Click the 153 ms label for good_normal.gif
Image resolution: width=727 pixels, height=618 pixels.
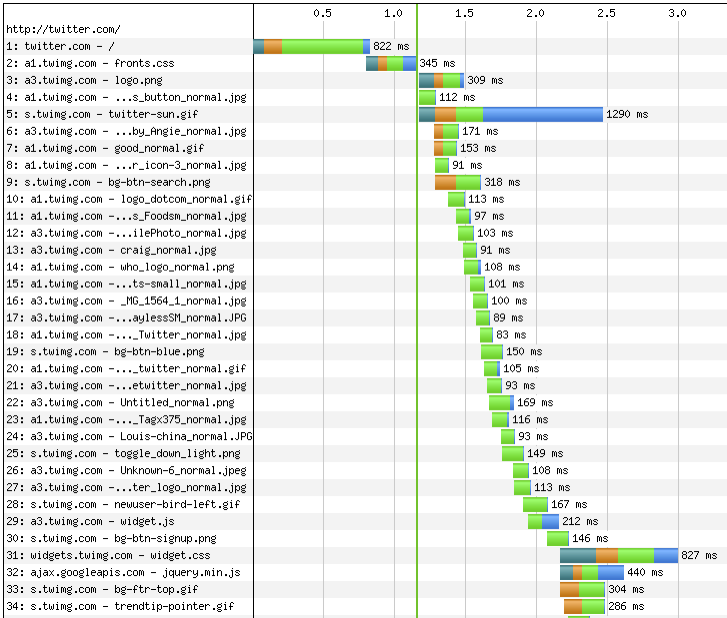click(478, 148)
